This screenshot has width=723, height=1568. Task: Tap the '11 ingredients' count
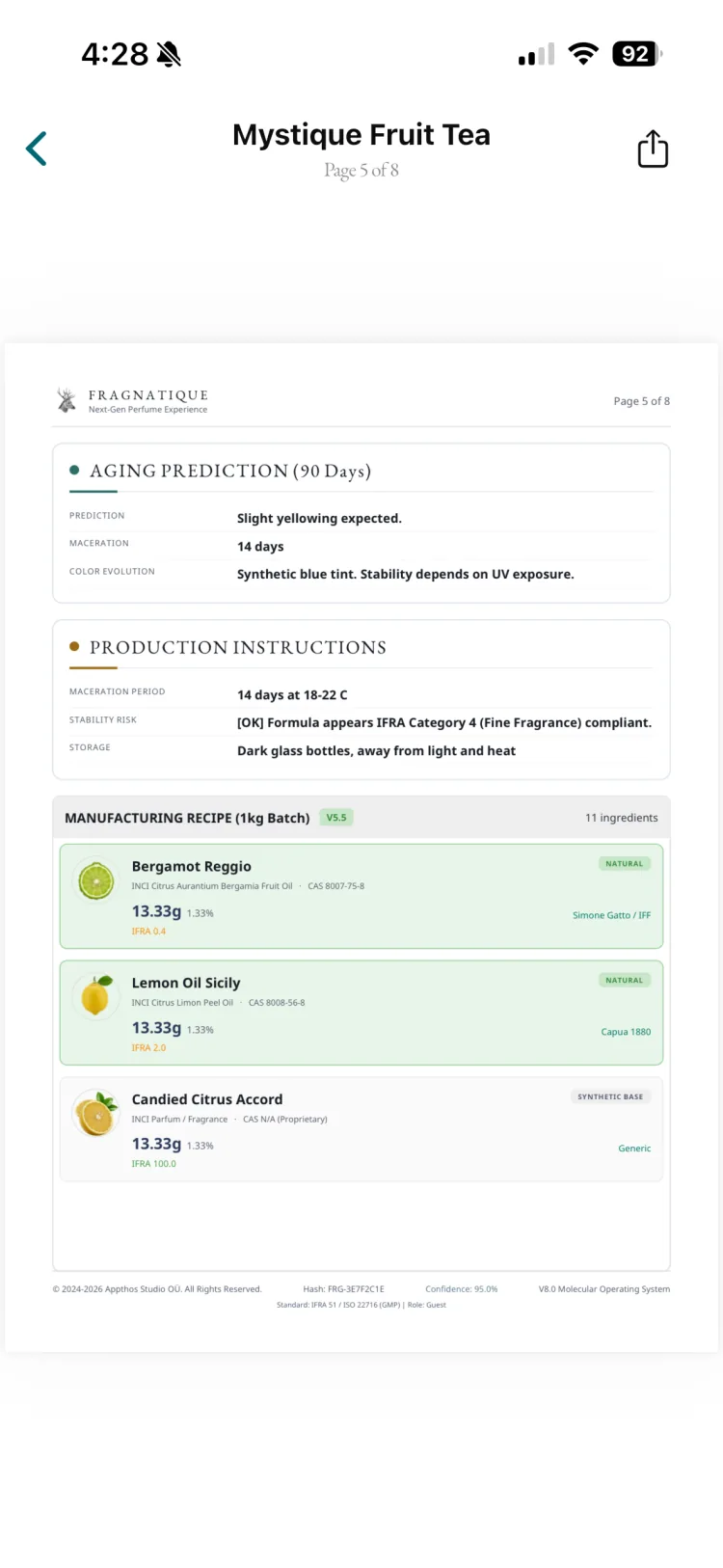[x=622, y=818]
